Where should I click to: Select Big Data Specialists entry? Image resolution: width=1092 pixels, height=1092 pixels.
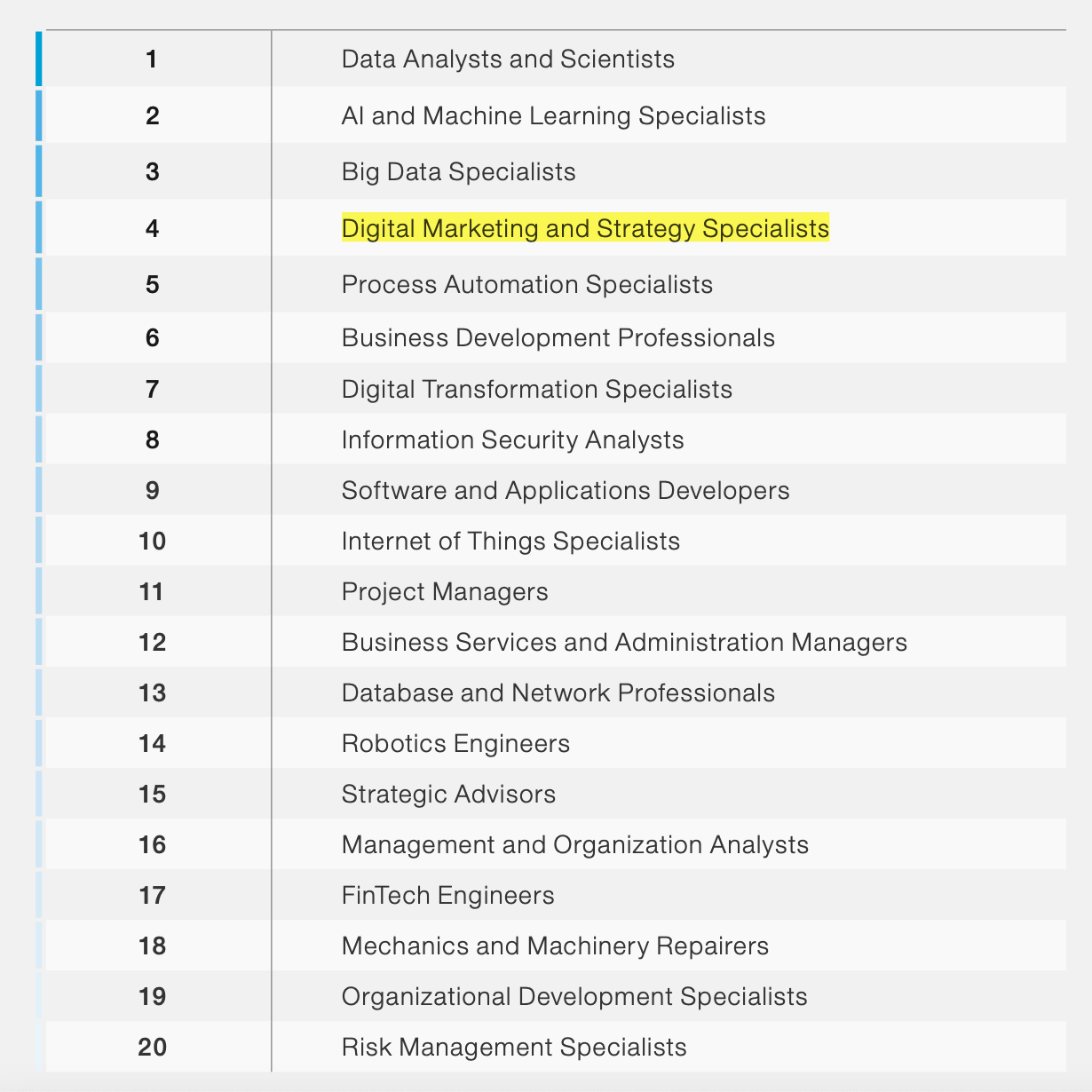point(459,171)
